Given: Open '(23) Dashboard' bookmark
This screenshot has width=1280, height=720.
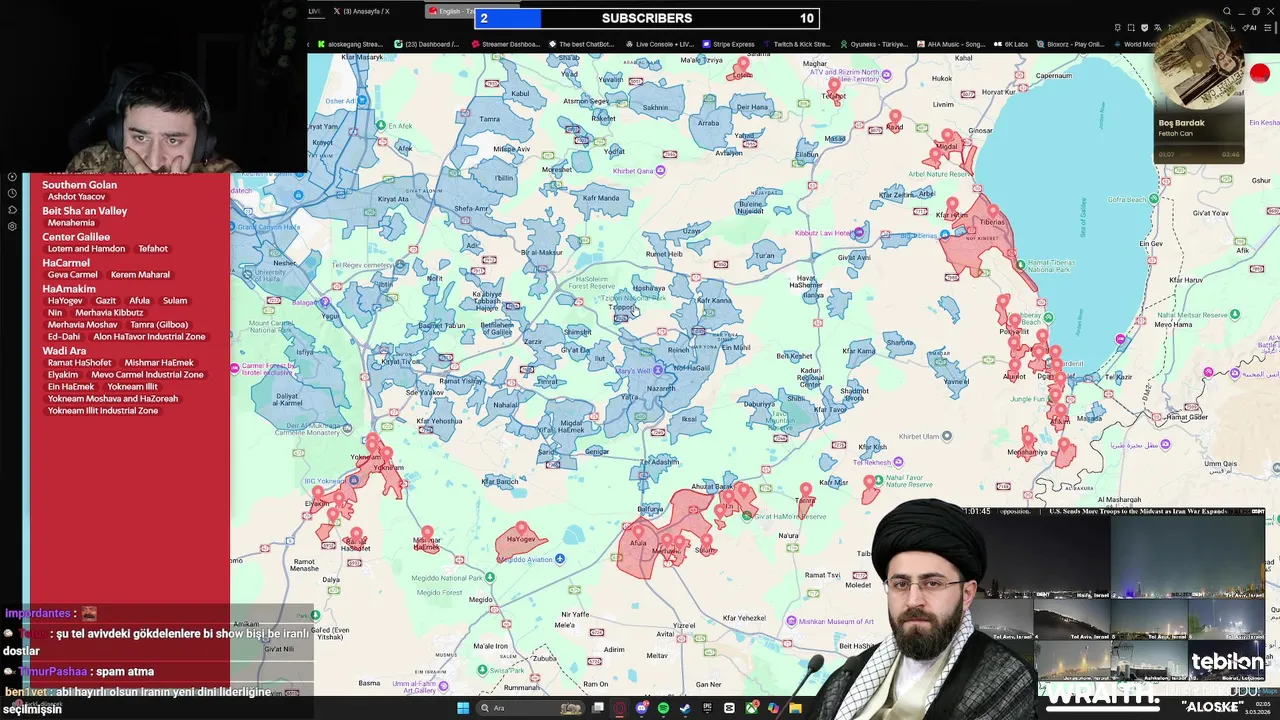Looking at the screenshot, I should (427, 44).
